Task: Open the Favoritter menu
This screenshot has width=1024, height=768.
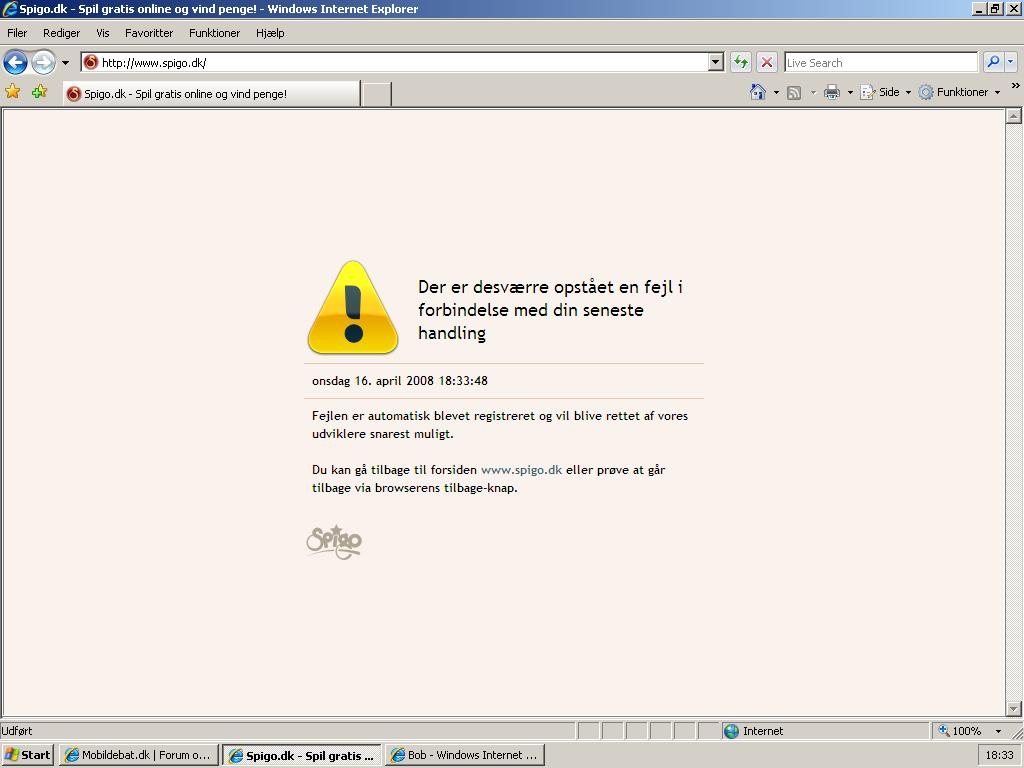Action: [x=149, y=33]
